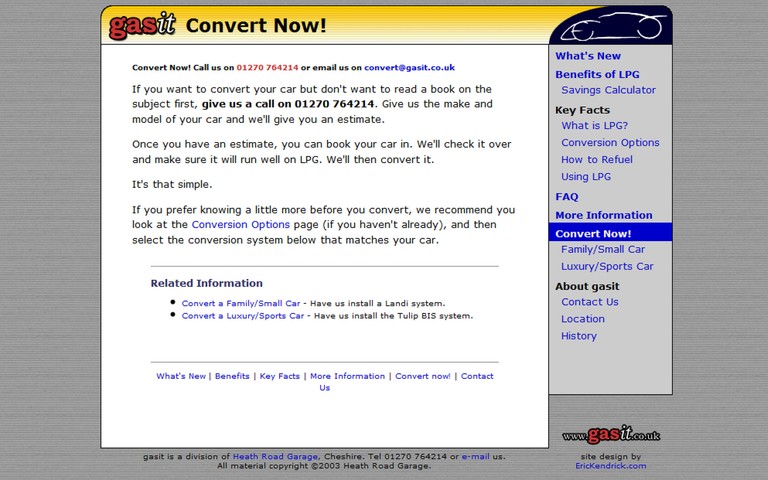Click More Information in footer navigation
768x480 pixels.
pyautogui.click(x=347, y=376)
